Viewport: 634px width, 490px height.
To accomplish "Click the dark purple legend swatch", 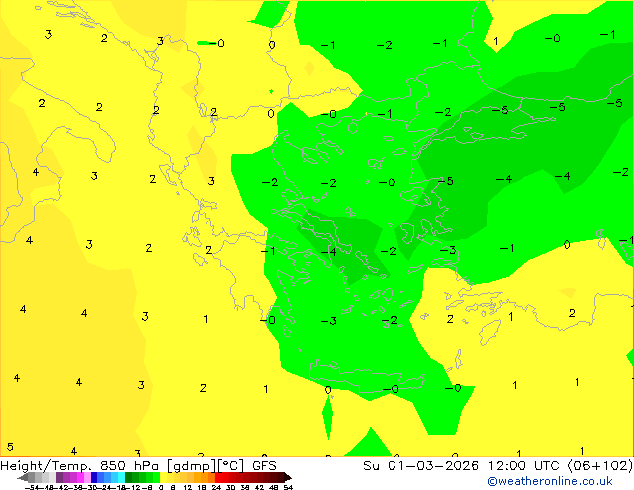I will (x=59, y=477).
